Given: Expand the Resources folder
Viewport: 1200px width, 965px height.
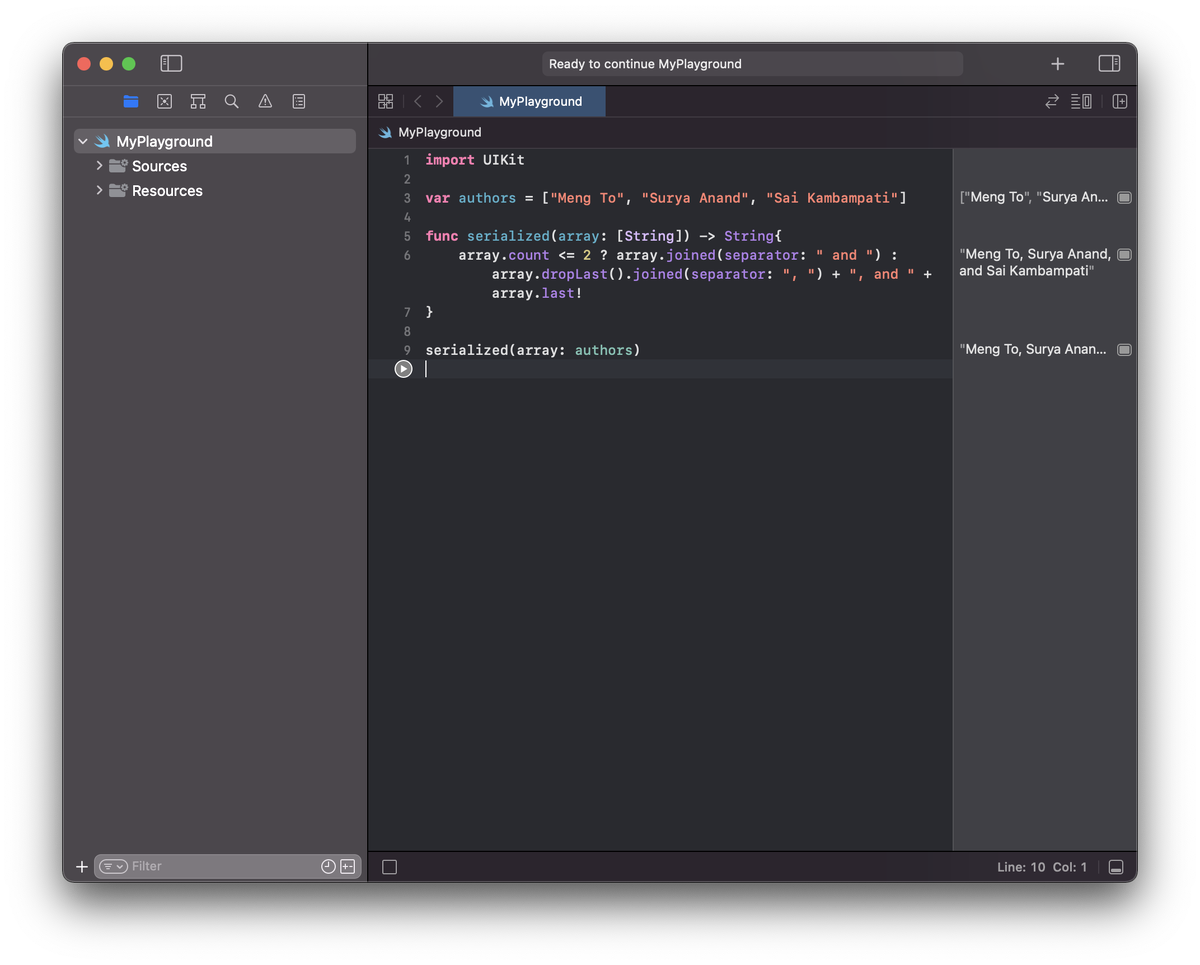Looking at the screenshot, I should [99, 190].
